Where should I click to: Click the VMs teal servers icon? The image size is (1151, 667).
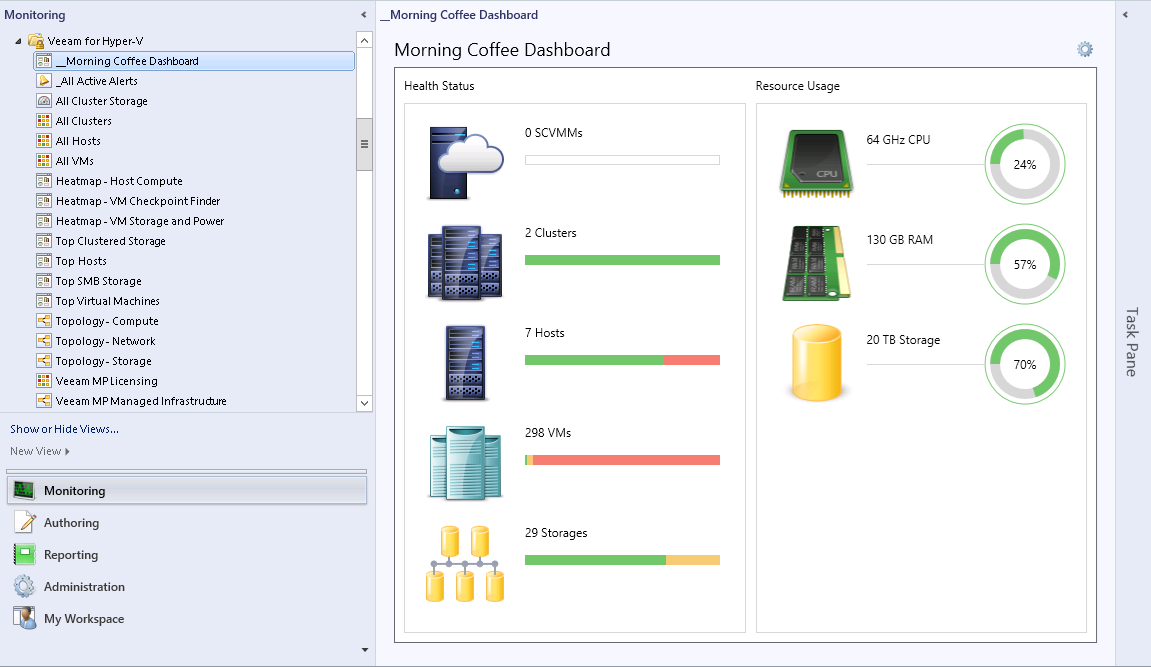click(x=465, y=462)
